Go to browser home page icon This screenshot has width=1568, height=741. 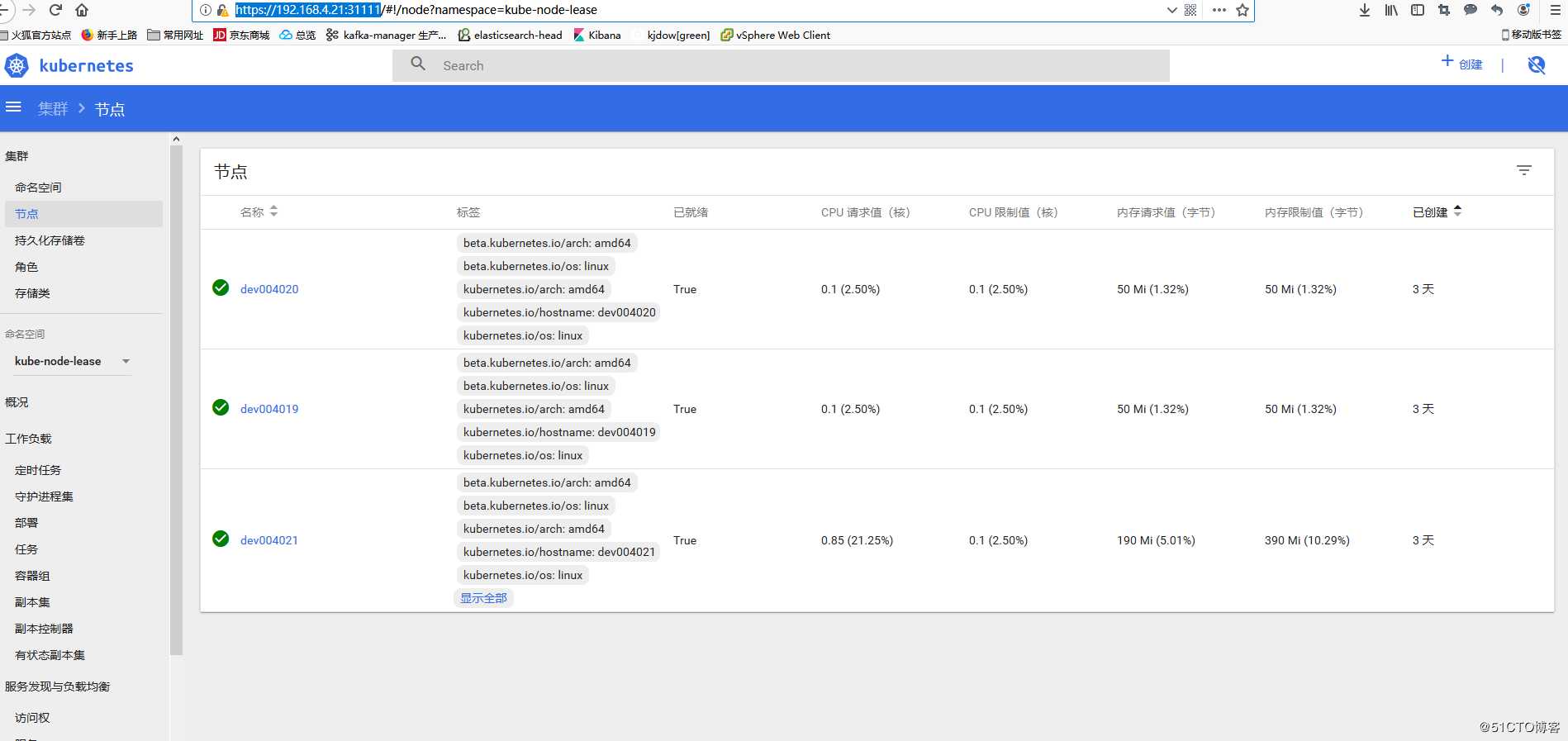pyautogui.click(x=82, y=10)
